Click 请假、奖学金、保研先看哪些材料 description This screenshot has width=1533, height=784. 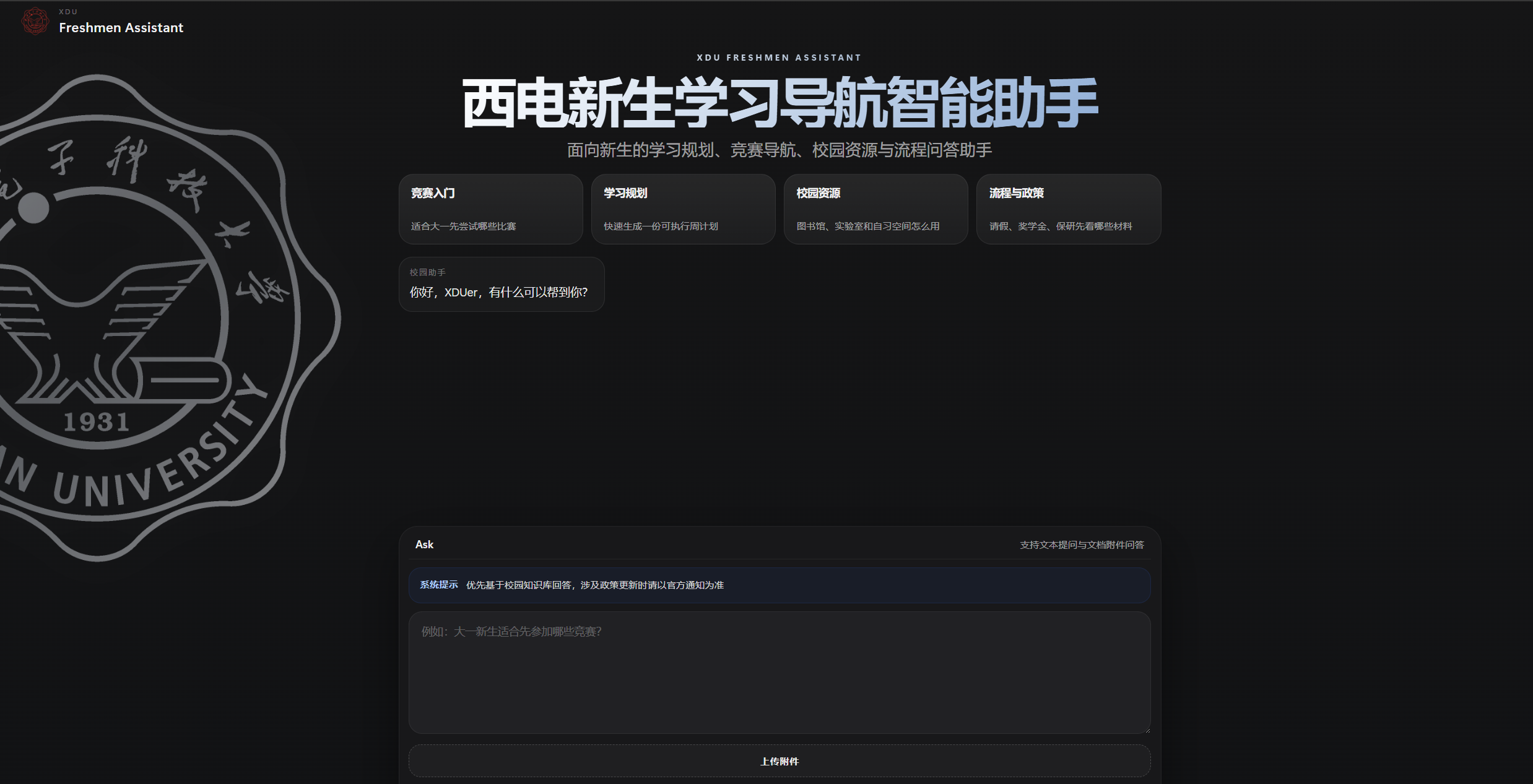(x=1060, y=226)
